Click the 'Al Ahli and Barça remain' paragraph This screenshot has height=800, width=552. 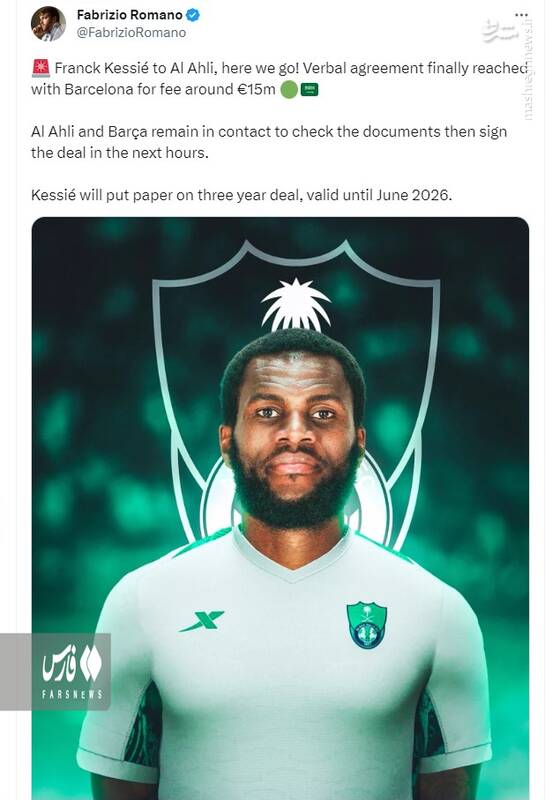pos(269,142)
